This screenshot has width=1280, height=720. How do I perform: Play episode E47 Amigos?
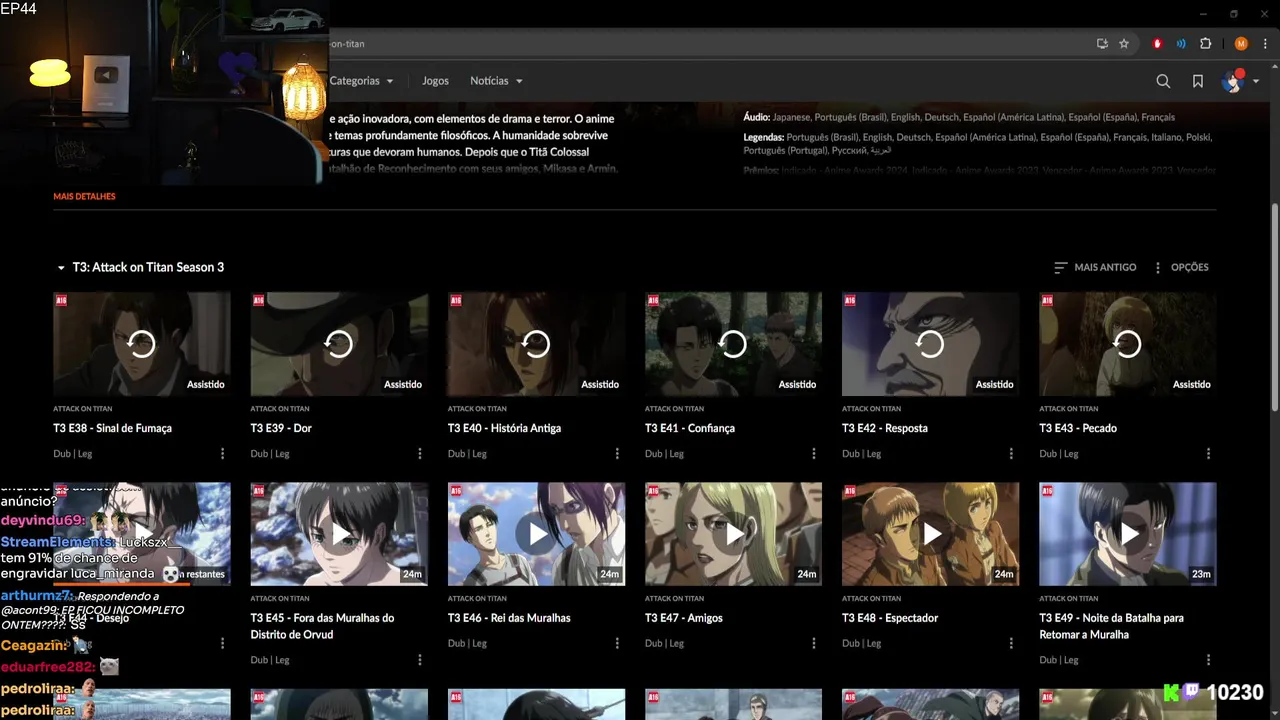[733, 535]
